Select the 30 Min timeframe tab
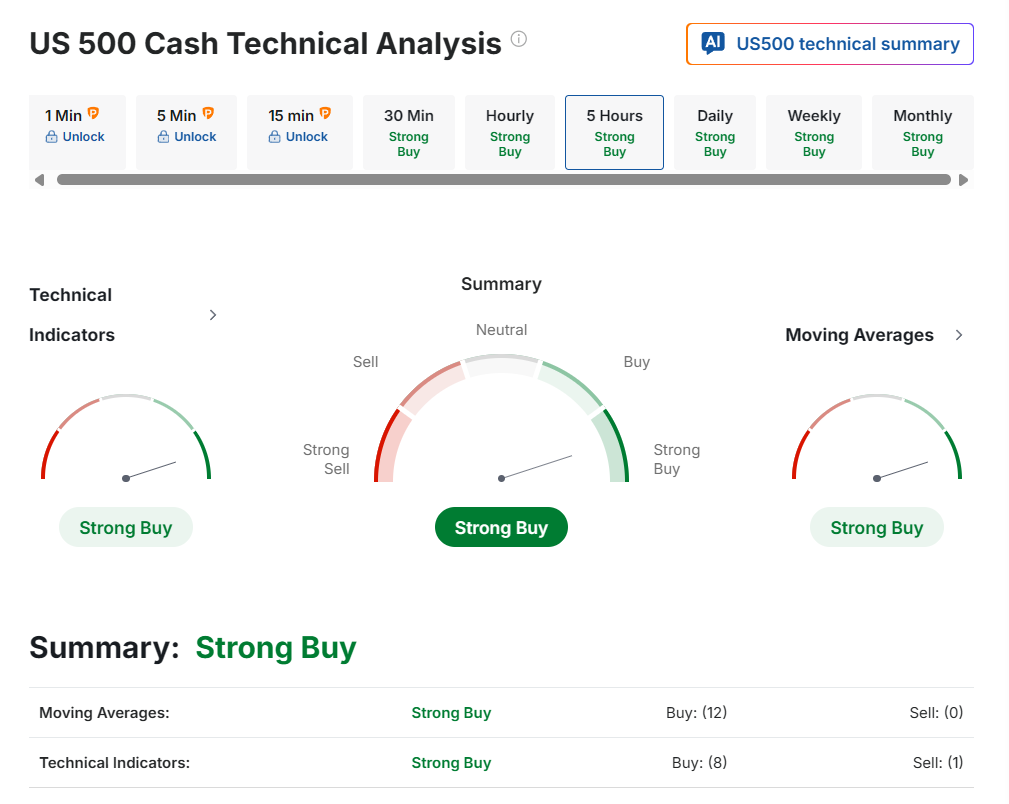This screenshot has height=804, width=1009. tap(408, 132)
